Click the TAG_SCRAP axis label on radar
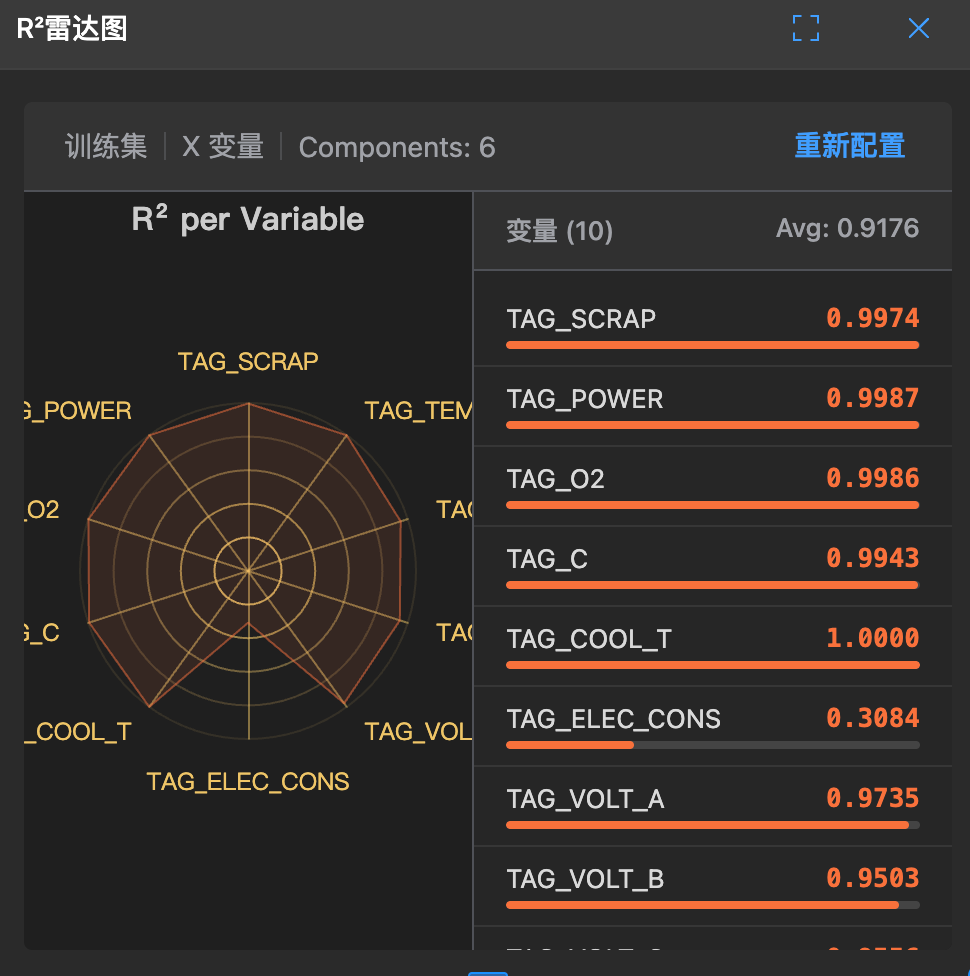 pyautogui.click(x=247, y=362)
